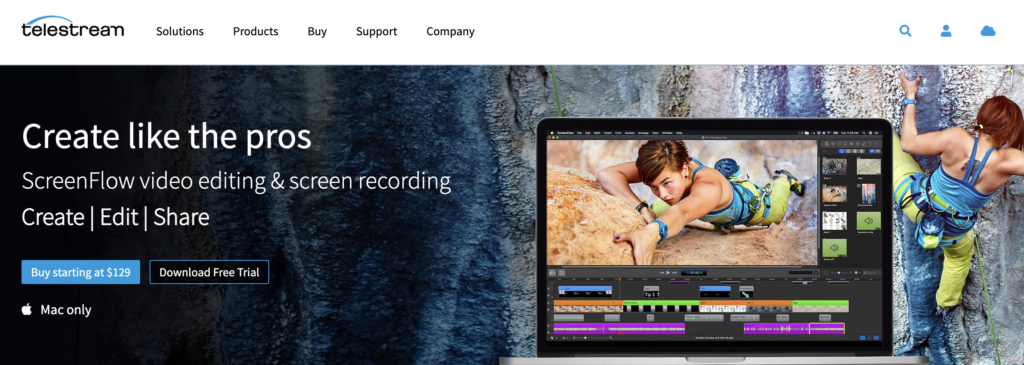
Task: Click the 'Create | Edit | Share' text
Action: tap(116, 217)
